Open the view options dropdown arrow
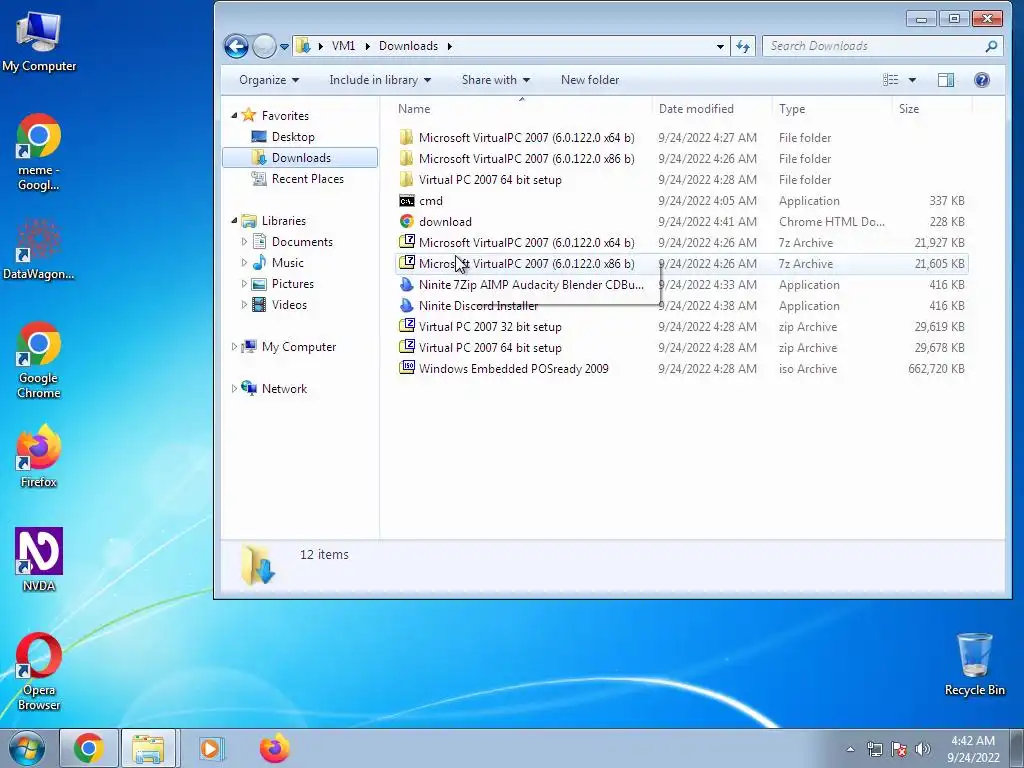1024x768 pixels. (x=912, y=80)
